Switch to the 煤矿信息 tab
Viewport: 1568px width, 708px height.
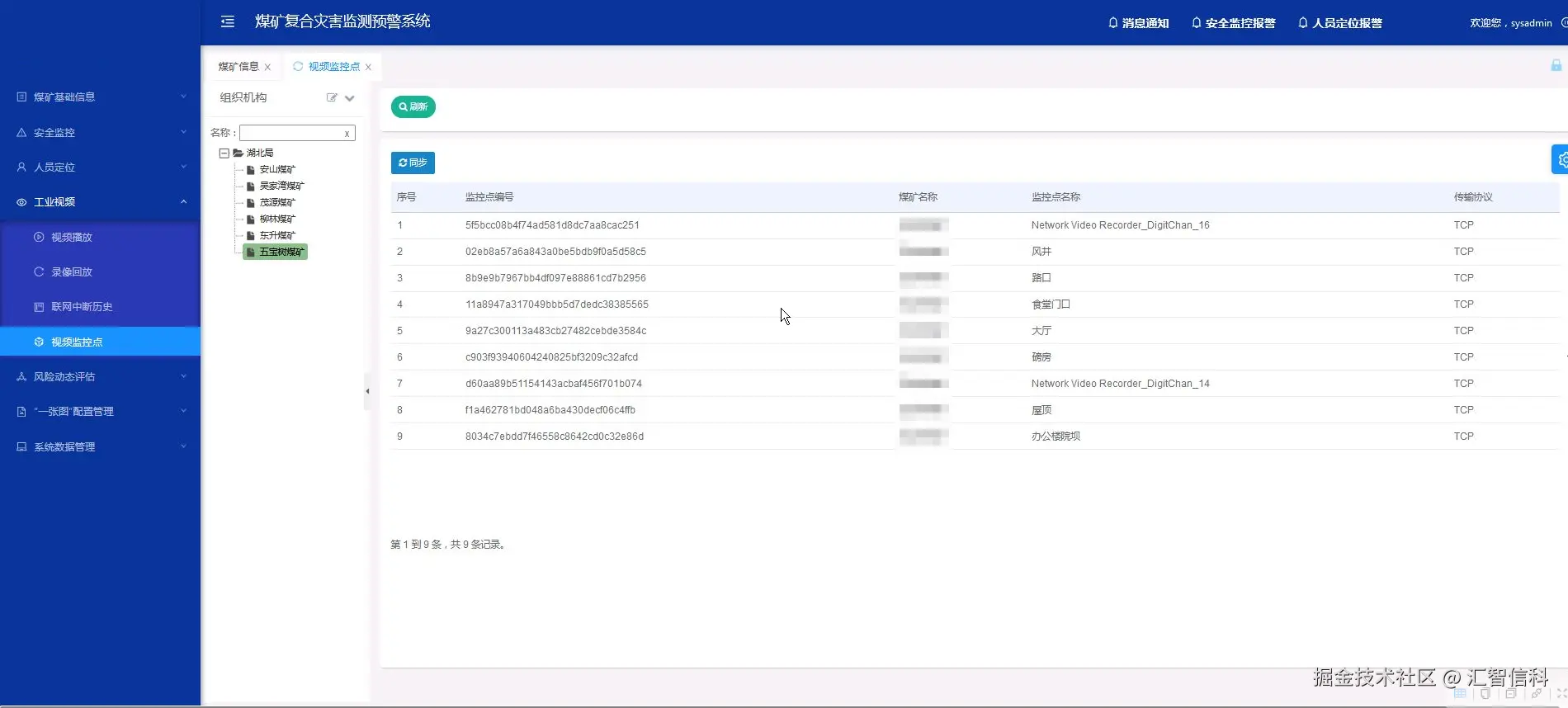[239, 67]
